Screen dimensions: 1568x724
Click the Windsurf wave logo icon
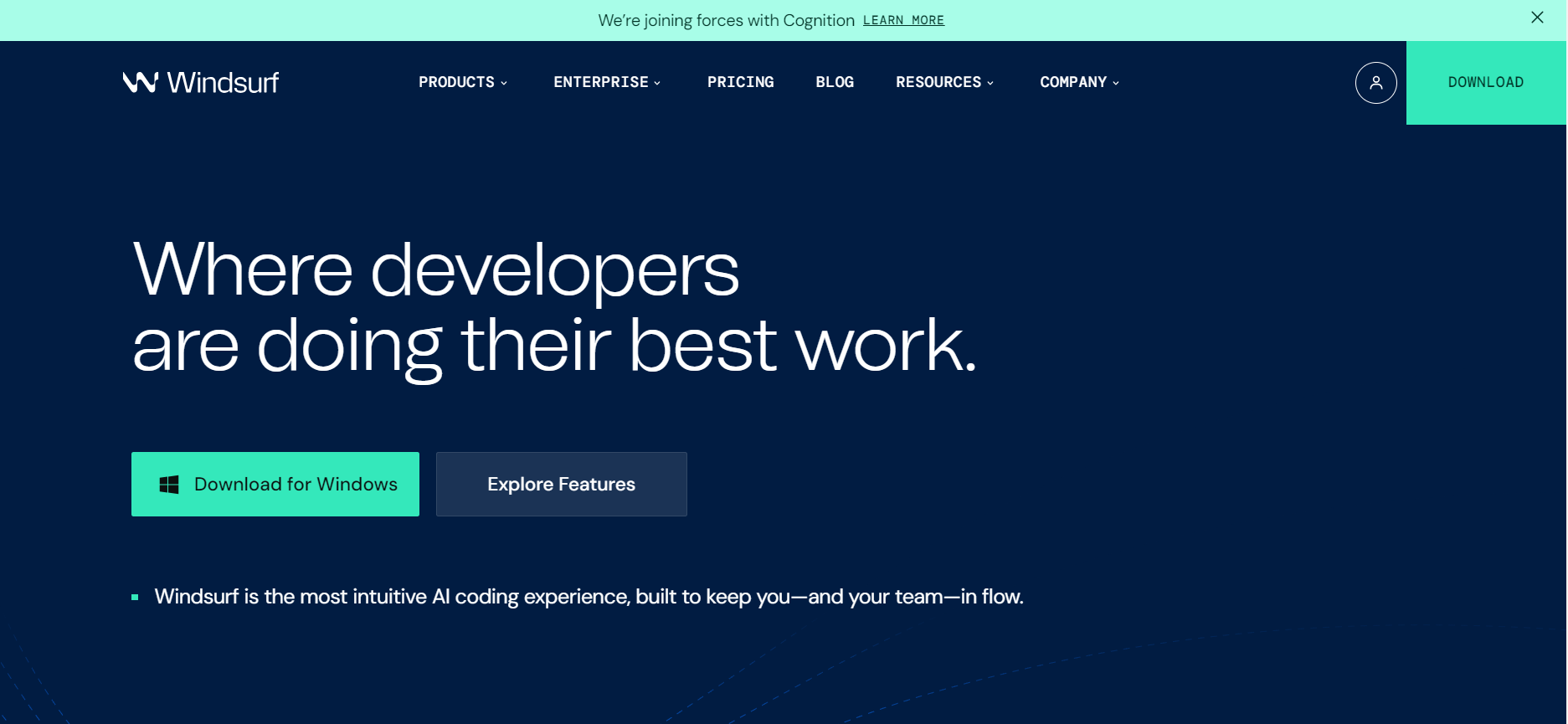click(140, 82)
